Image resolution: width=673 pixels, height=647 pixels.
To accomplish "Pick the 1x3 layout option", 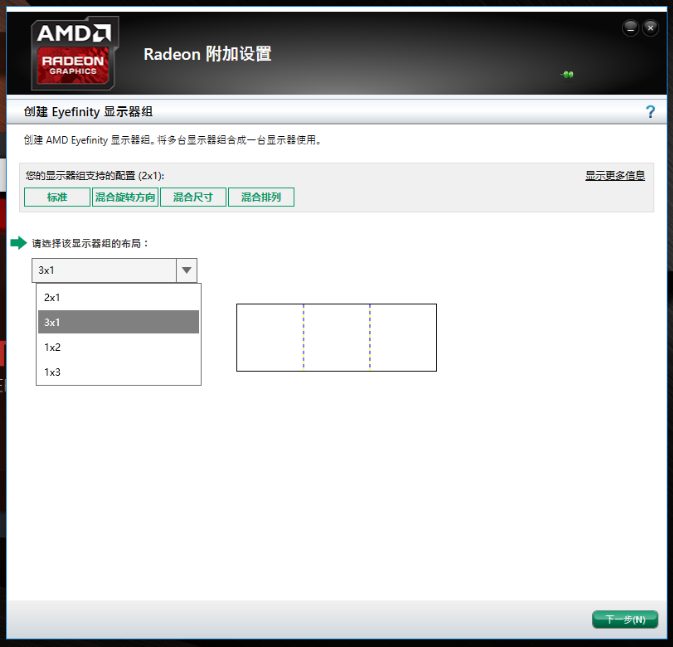I will (118, 372).
